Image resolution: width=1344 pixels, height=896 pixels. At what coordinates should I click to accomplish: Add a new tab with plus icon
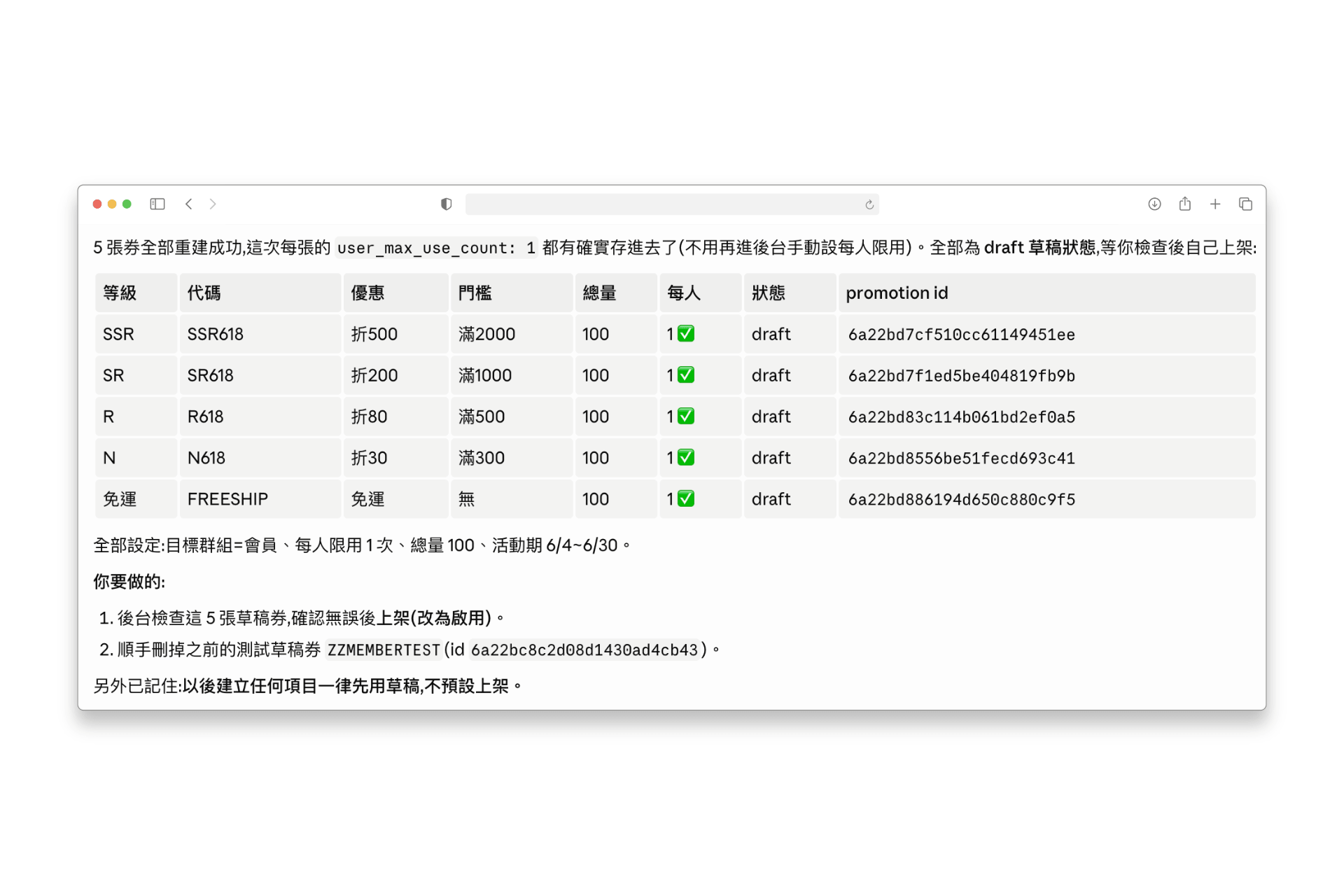(x=1215, y=204)
